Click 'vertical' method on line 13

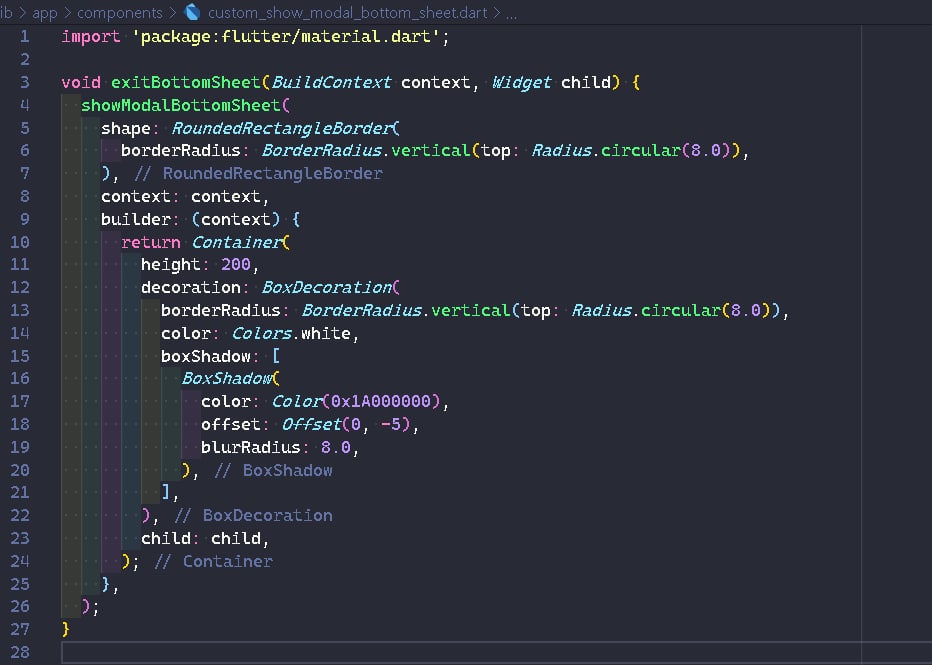click(471, 310)
